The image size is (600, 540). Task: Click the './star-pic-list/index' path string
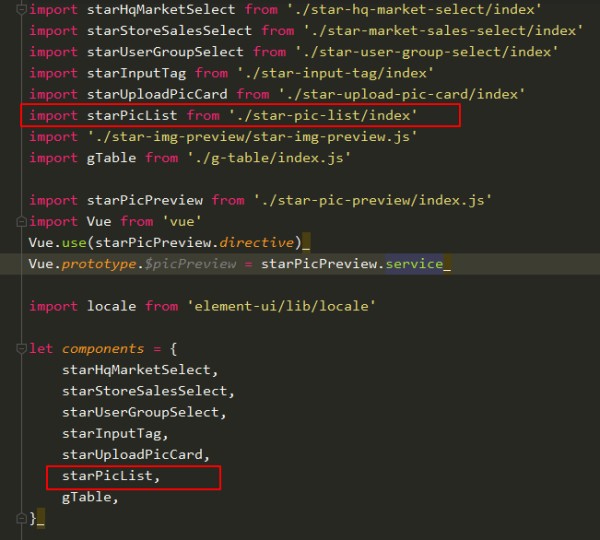coord(323,116)
